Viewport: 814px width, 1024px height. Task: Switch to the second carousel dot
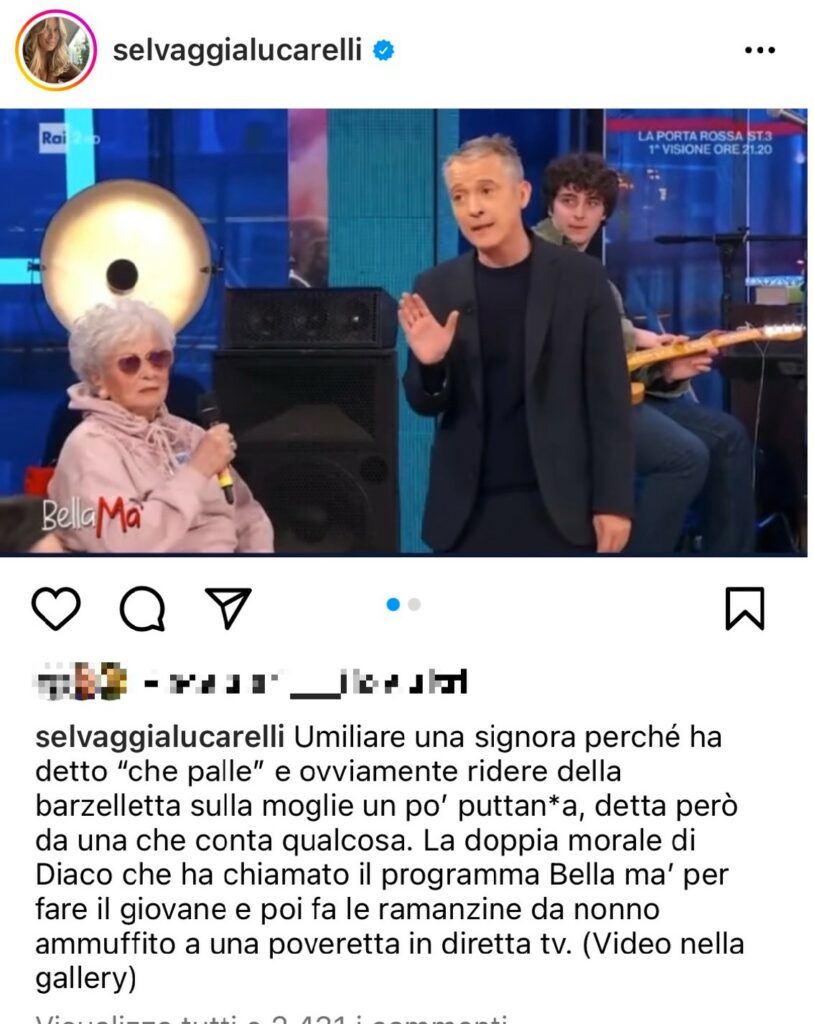click(x=414, y=605)
